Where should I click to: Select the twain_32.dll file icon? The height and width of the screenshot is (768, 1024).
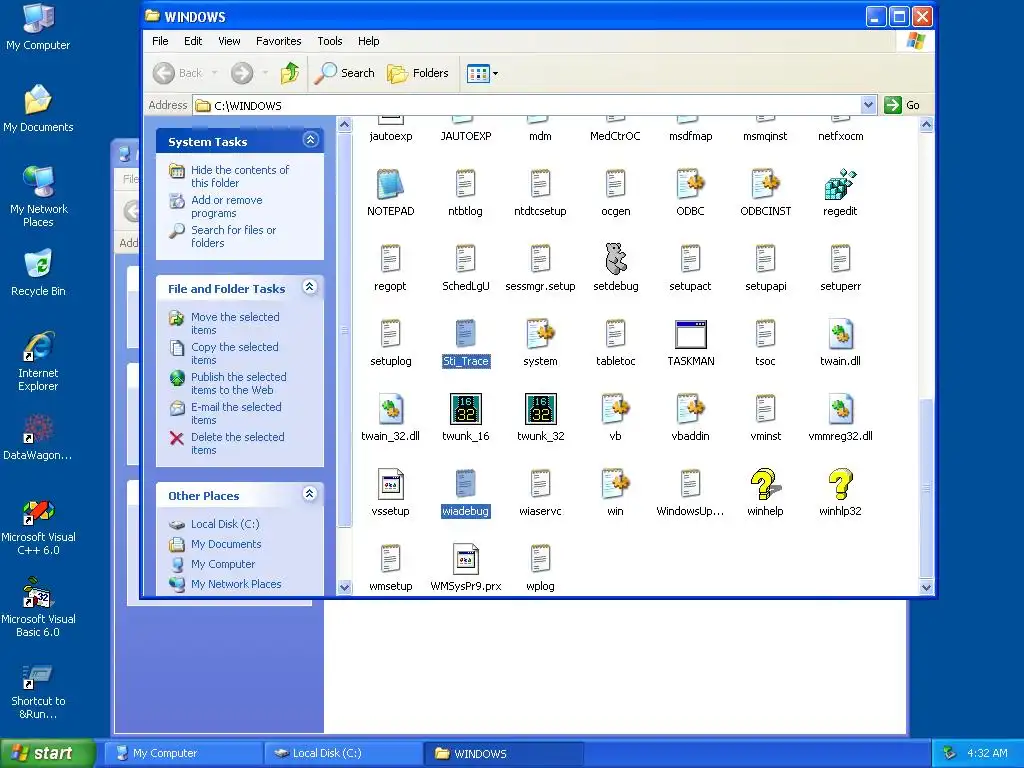tap(391, 409)
